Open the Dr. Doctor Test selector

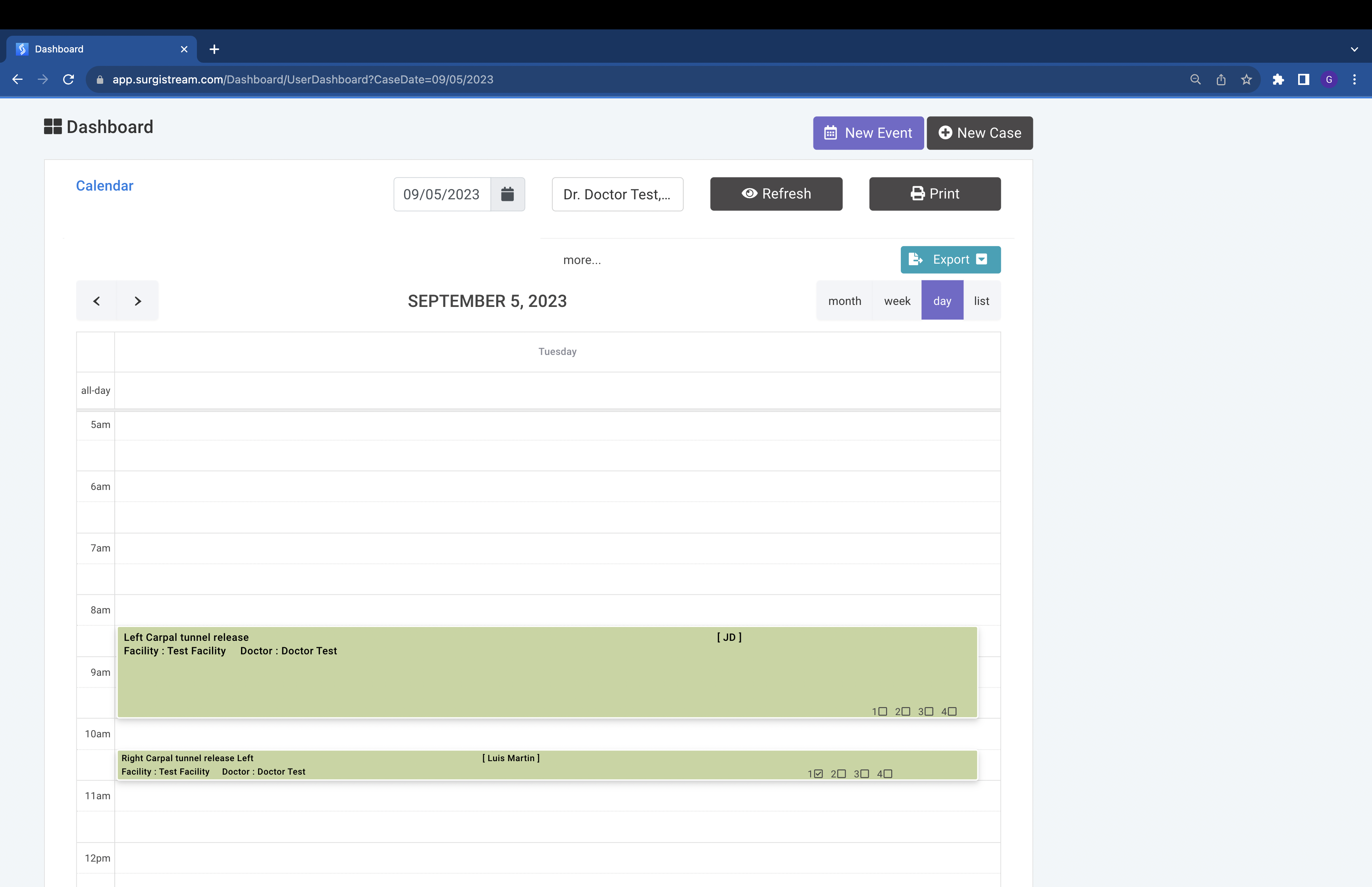point(617,194)
